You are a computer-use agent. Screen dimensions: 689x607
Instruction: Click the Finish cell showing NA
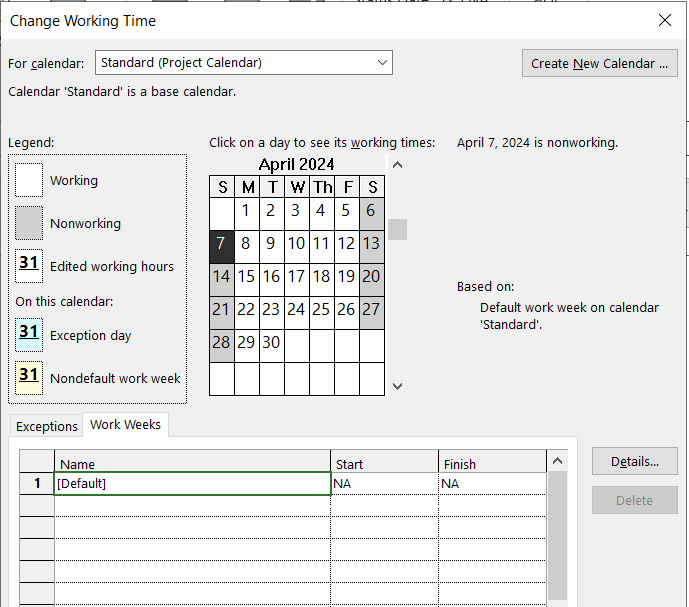[x=492, y=484]
